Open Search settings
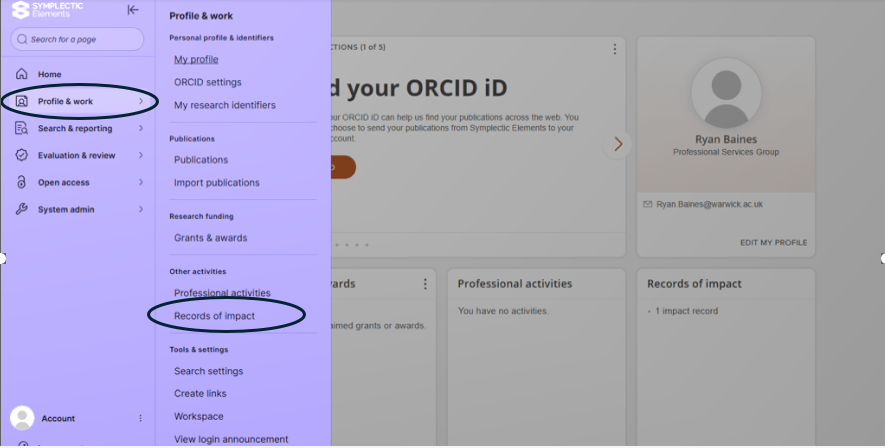This screenshot has width=885, height=448. point(208,371)
